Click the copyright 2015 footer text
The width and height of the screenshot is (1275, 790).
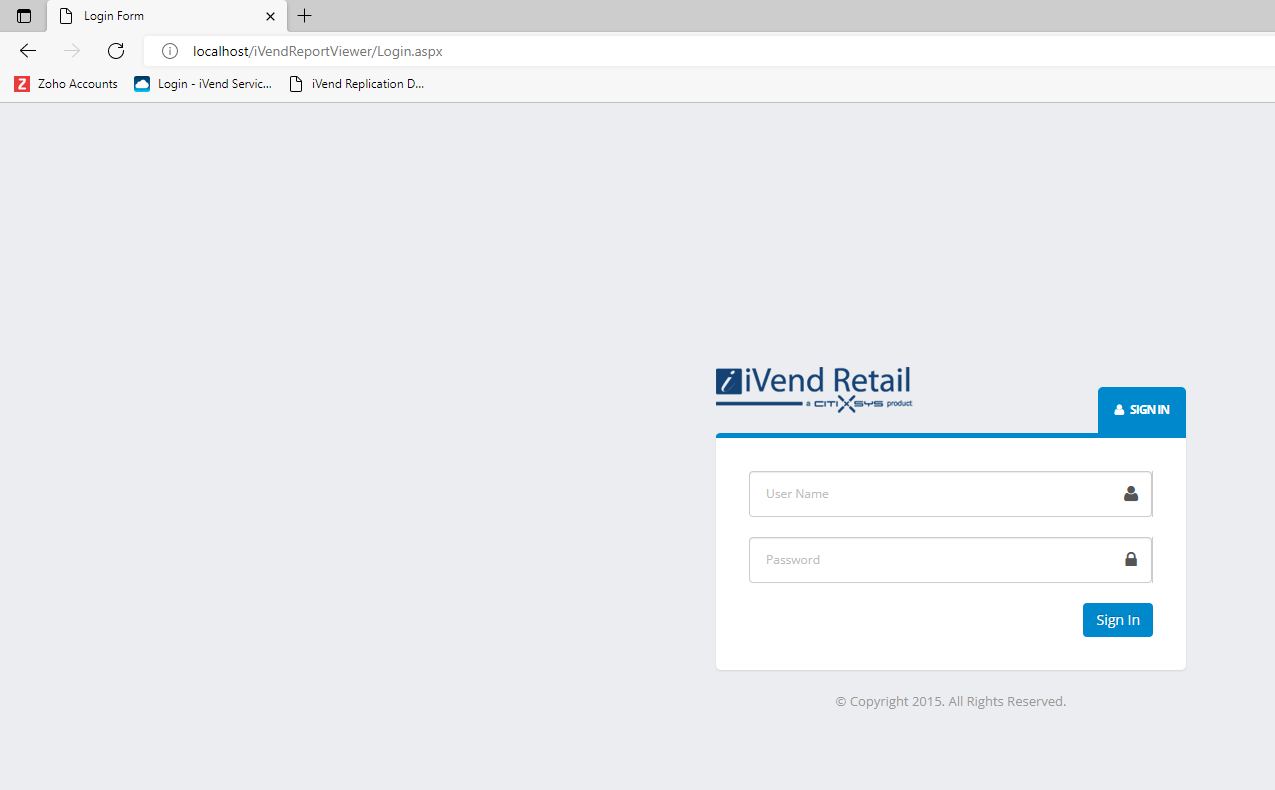pos(951,702)
